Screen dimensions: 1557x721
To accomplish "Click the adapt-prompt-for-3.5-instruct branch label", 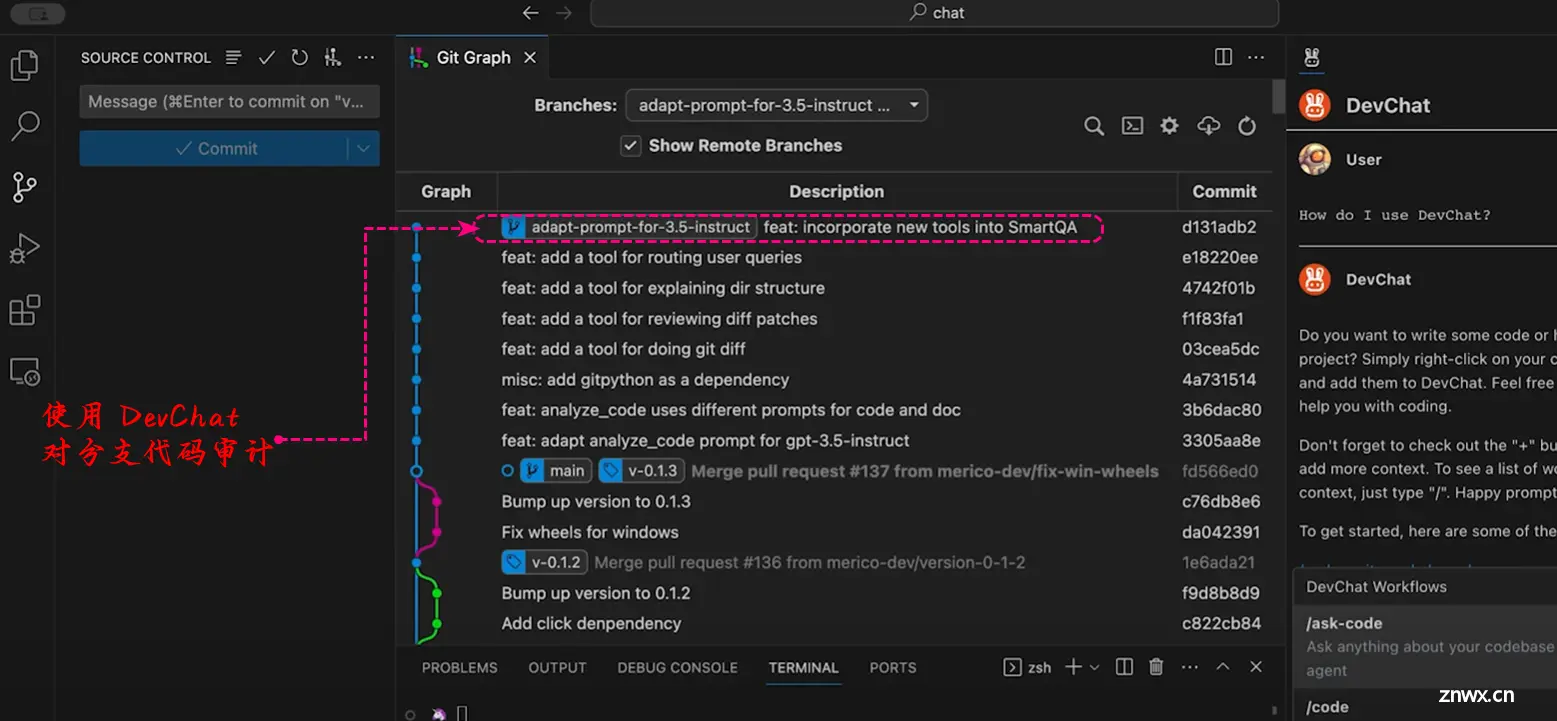I will (628, 227).
